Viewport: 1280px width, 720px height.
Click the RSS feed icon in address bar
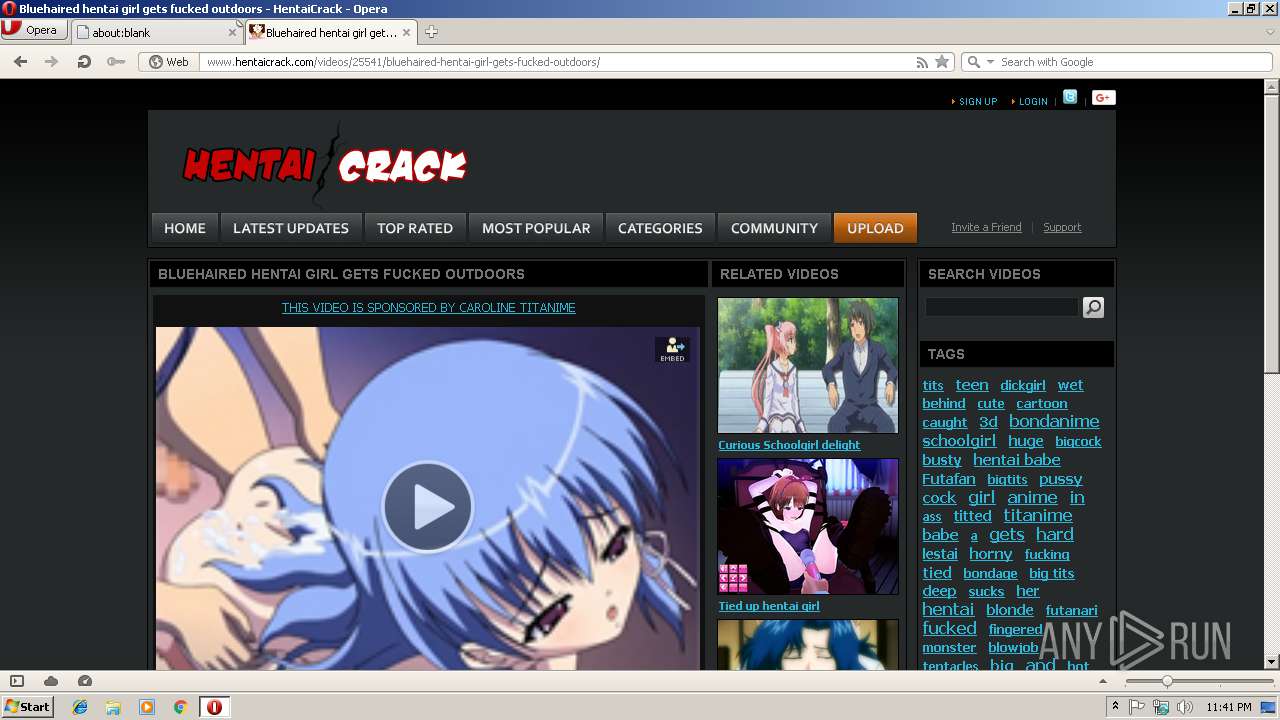[922, 62]
